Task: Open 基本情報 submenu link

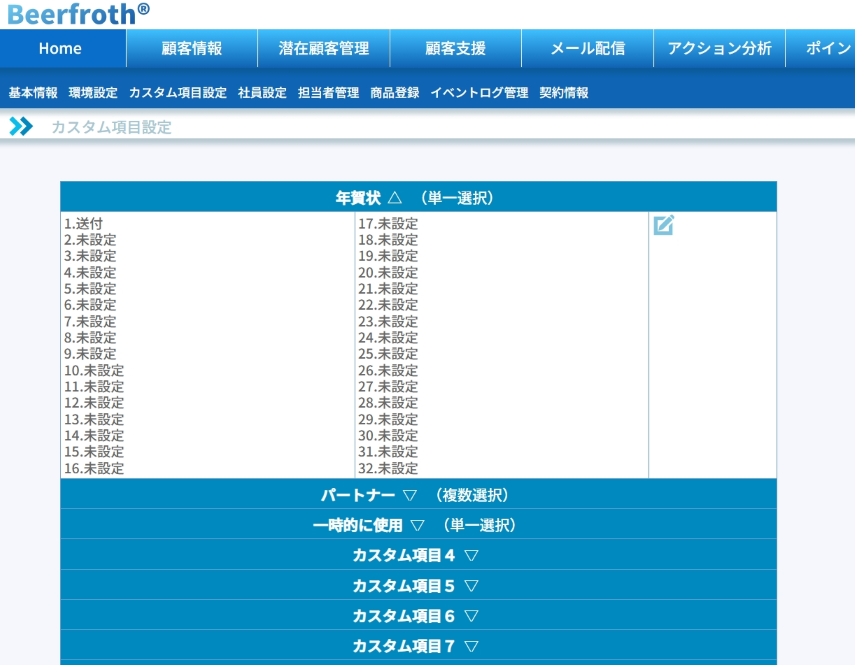Action: coord(33,93)
